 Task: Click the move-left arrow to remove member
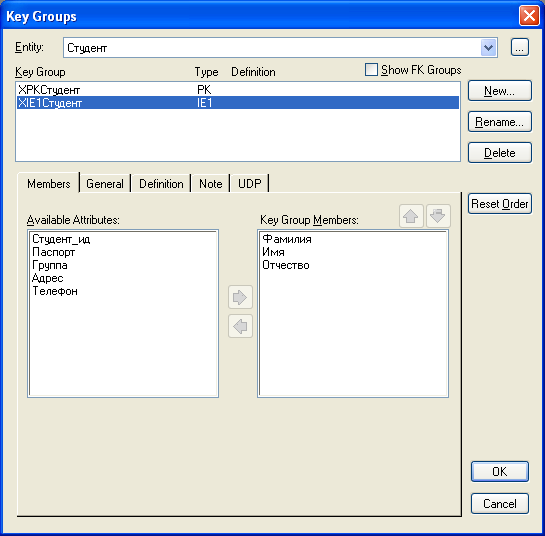click(x=240, y=326)
